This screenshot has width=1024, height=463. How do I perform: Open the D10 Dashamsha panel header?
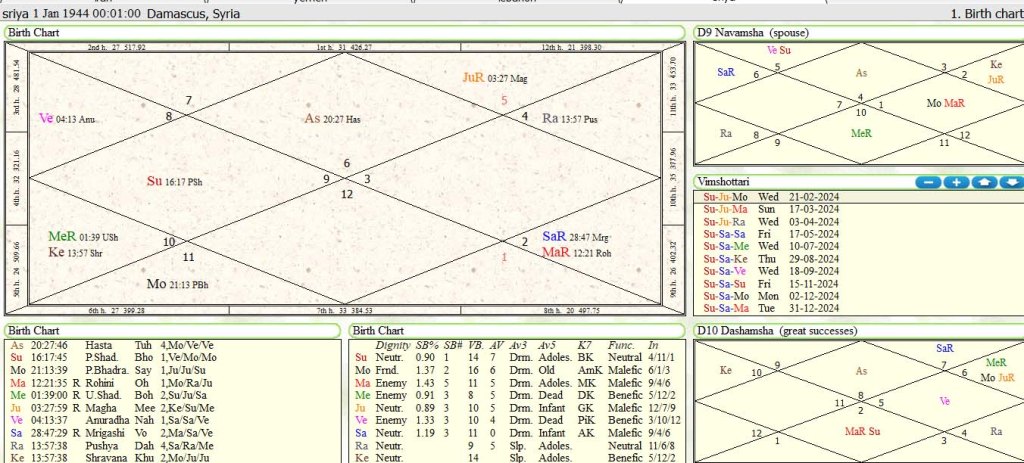pyautogui.click(x=778, y=331)
